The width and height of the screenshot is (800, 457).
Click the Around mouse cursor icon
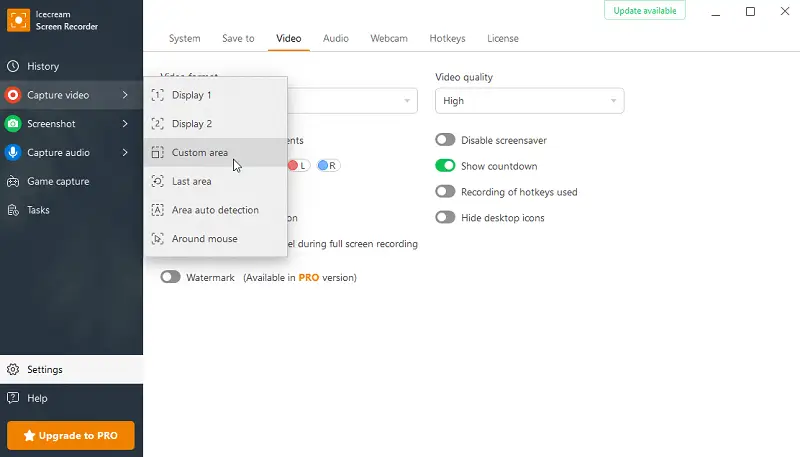click(158, 239)
